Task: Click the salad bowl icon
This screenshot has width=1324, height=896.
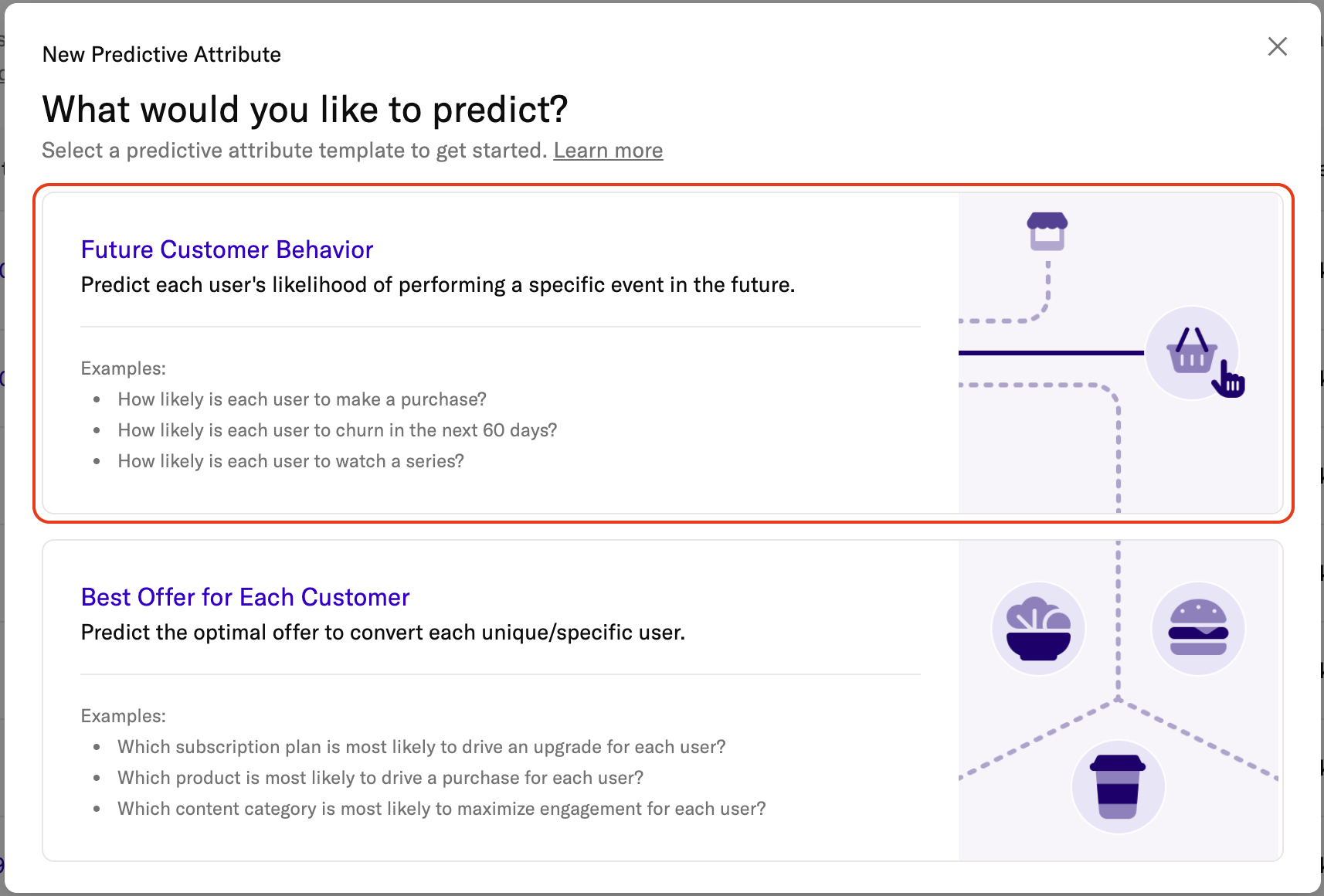Action: [x=1038, y=629]
